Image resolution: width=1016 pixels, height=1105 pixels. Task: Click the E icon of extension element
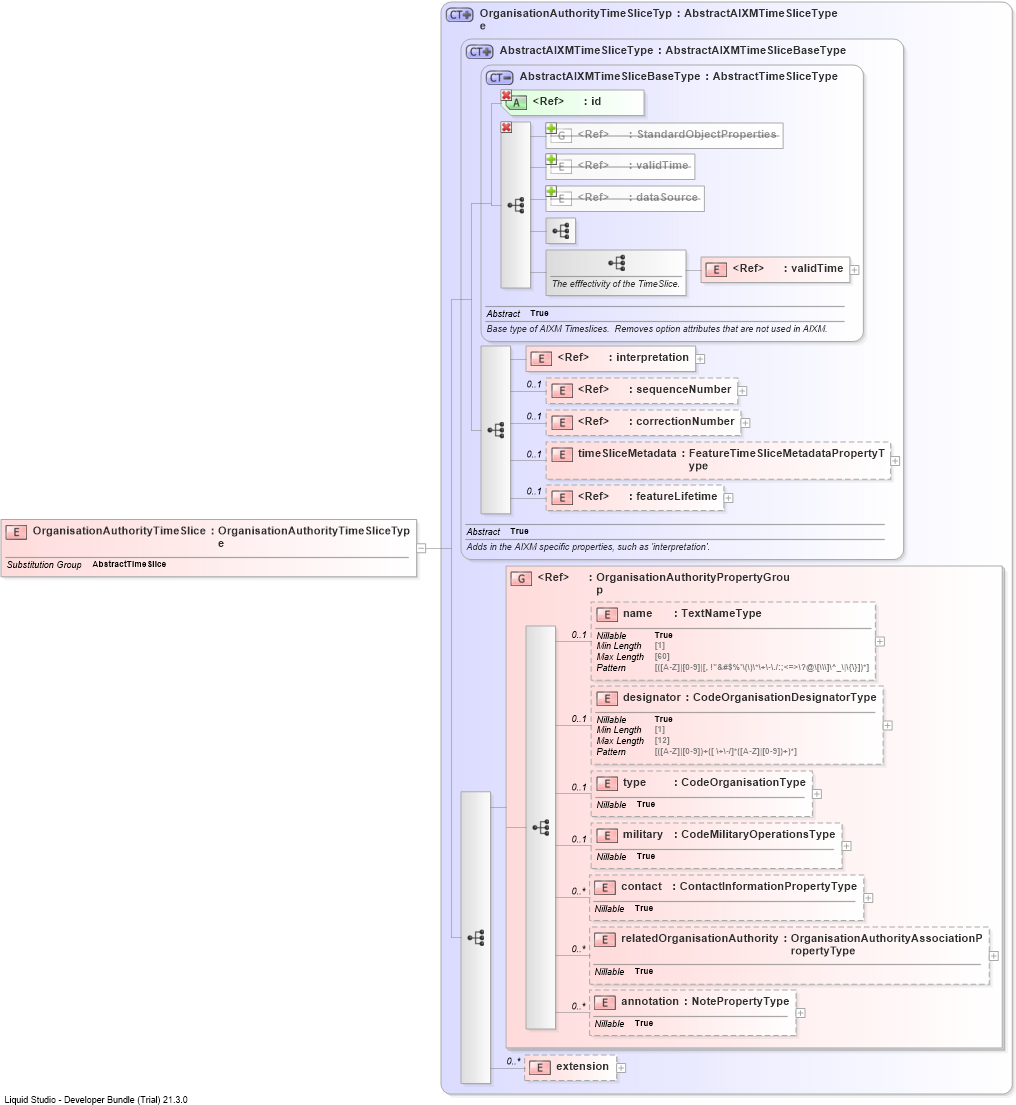click(x=540, y=1068)
